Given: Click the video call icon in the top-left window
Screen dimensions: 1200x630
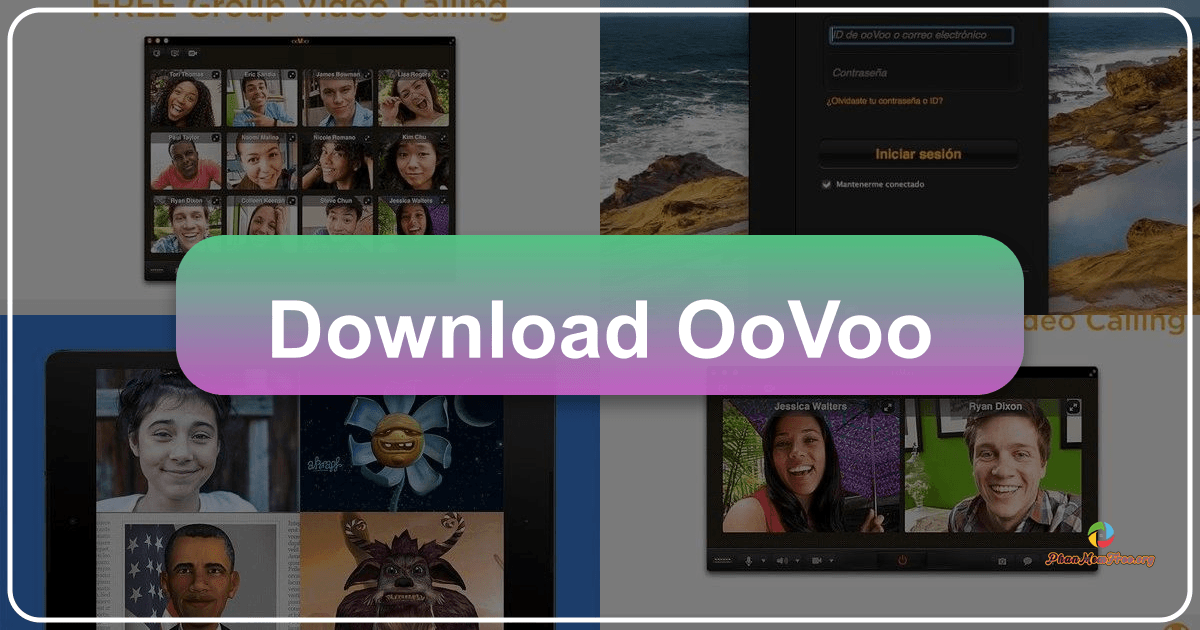Looking at the screenshot, I should (x=193, y=53).
